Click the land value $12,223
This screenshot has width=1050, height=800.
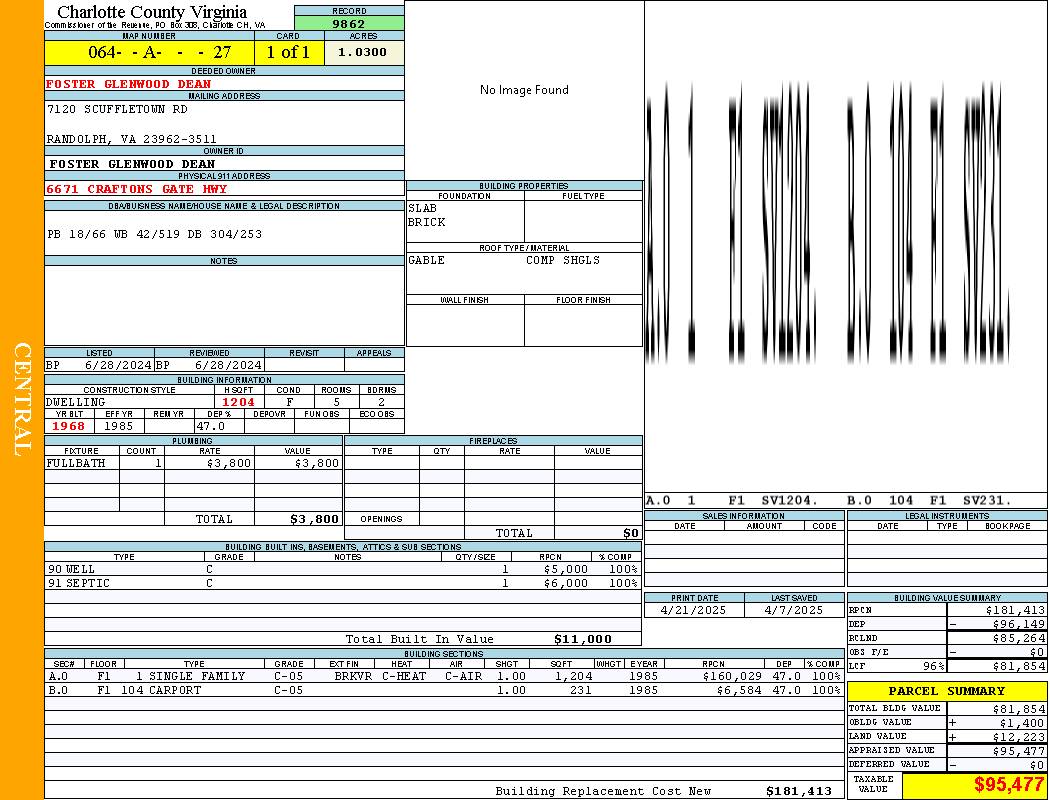[x=1018, y=737]
